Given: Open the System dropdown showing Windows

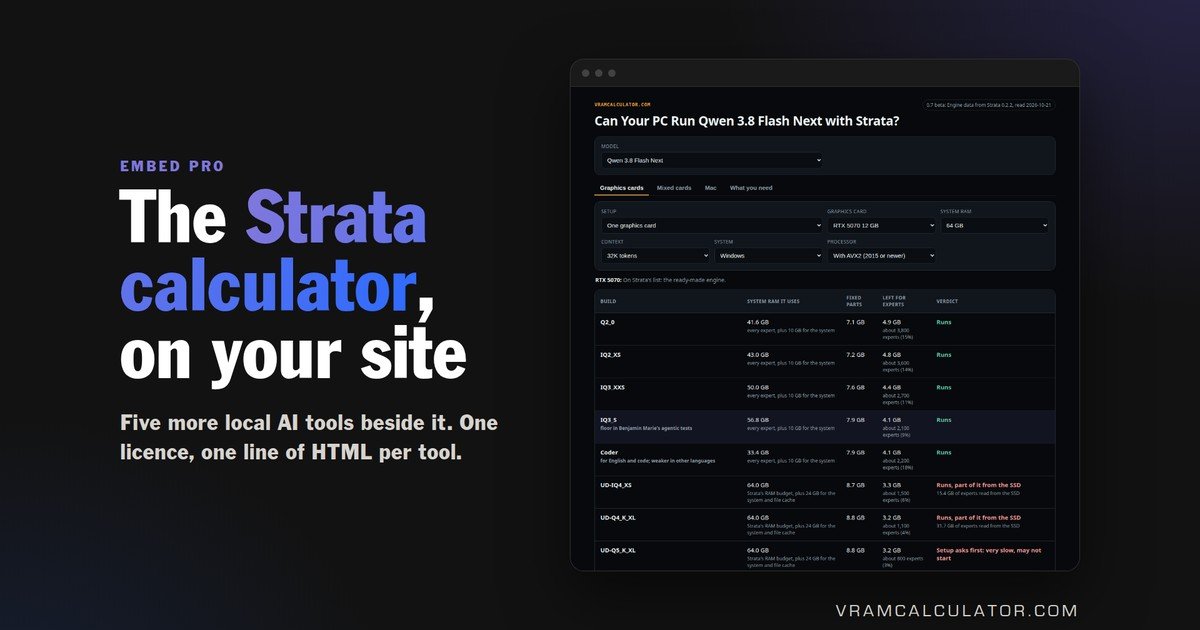Looking at the screenshot, I should click(x=768, y=255).
